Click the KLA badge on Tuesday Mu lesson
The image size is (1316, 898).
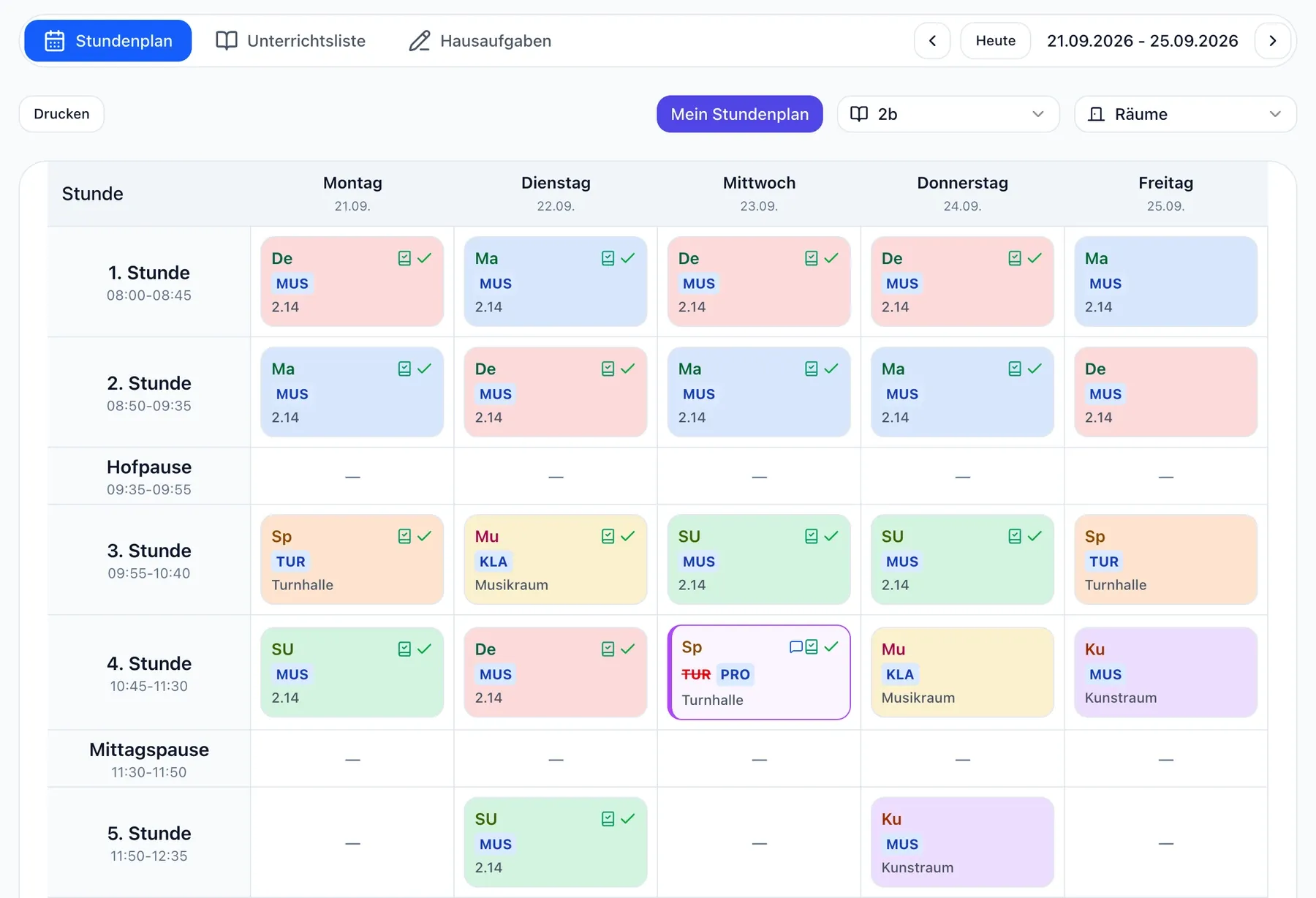click(x=494, y=562)
